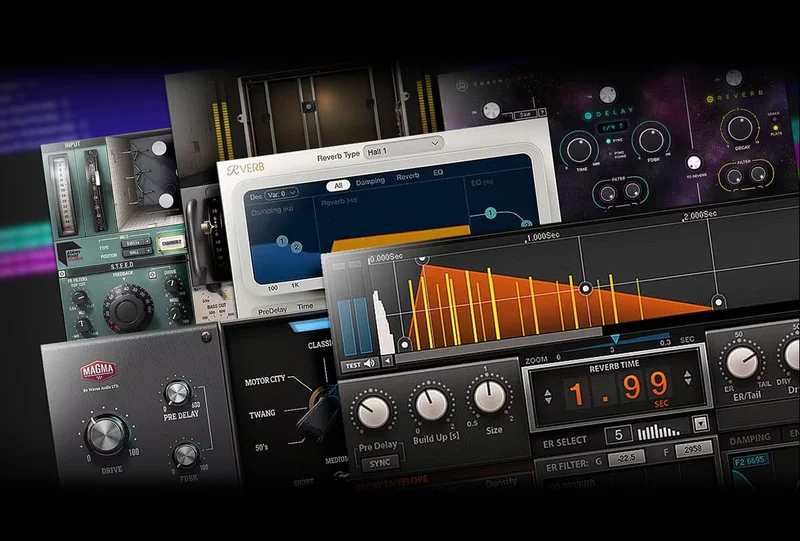Image resolution: width=800 pixels, height=541 pixels.
Task: Open the Var. 0 decorrelation dropdown
Action: click(281, 193)
